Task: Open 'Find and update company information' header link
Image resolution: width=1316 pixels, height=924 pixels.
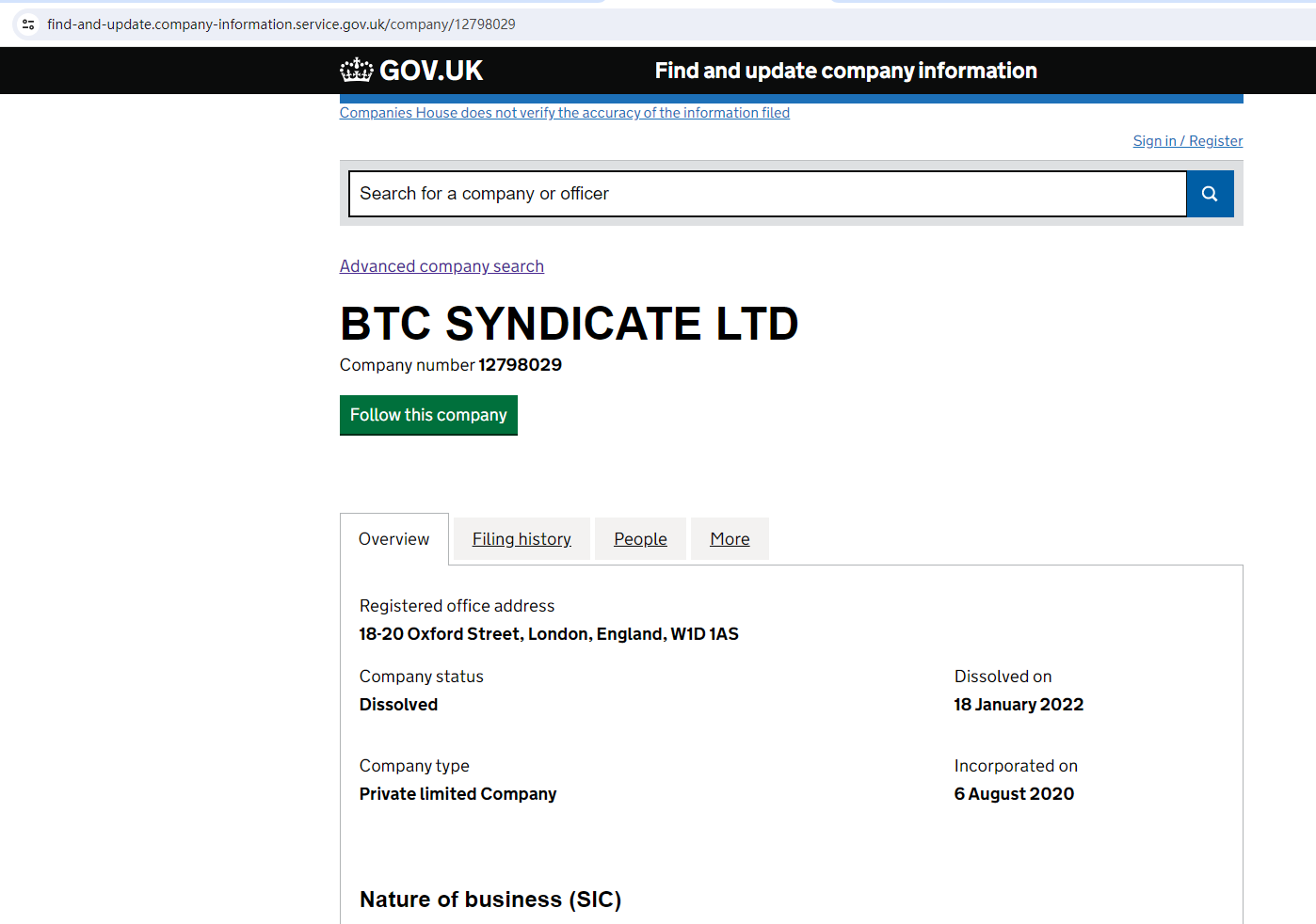Action: tap(845, 71)
